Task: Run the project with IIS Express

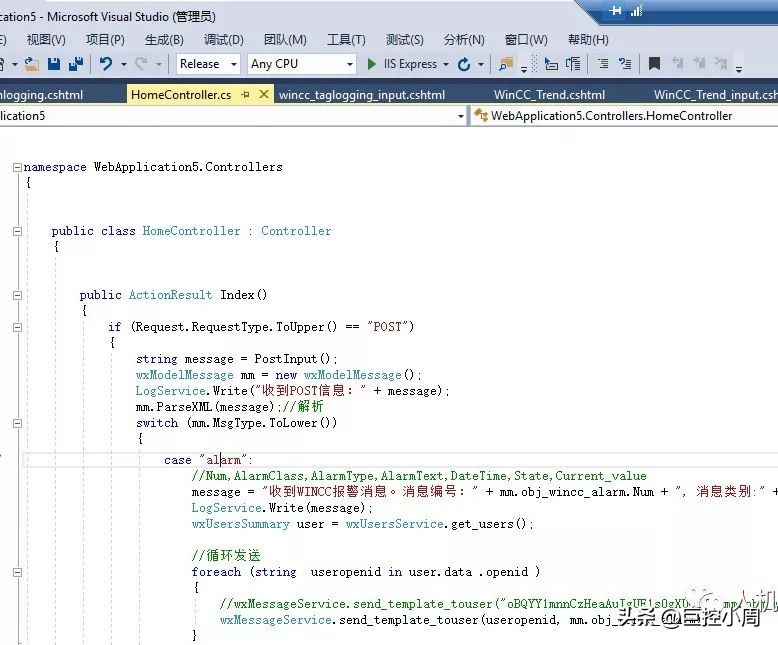Action: point(402,64)
